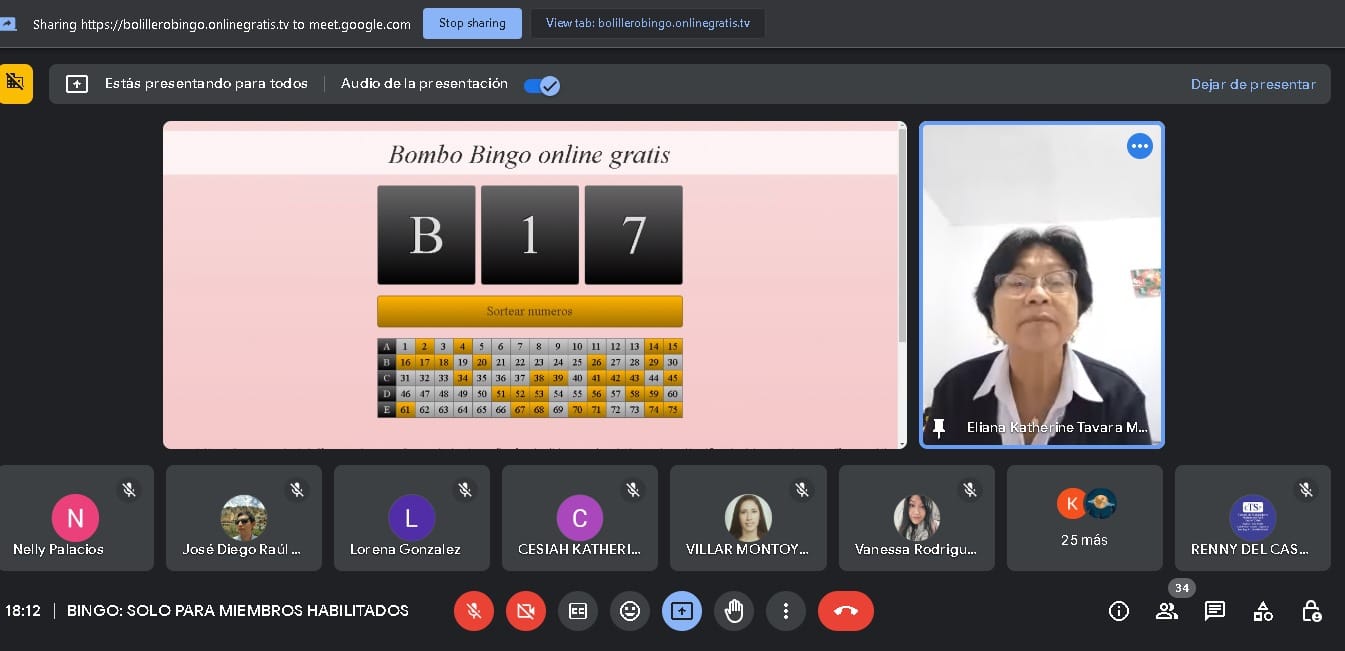Click muted mic icon on José Diego Raúl tile
This screenshot has width=1345, height=651.
(x=297, y=490)
